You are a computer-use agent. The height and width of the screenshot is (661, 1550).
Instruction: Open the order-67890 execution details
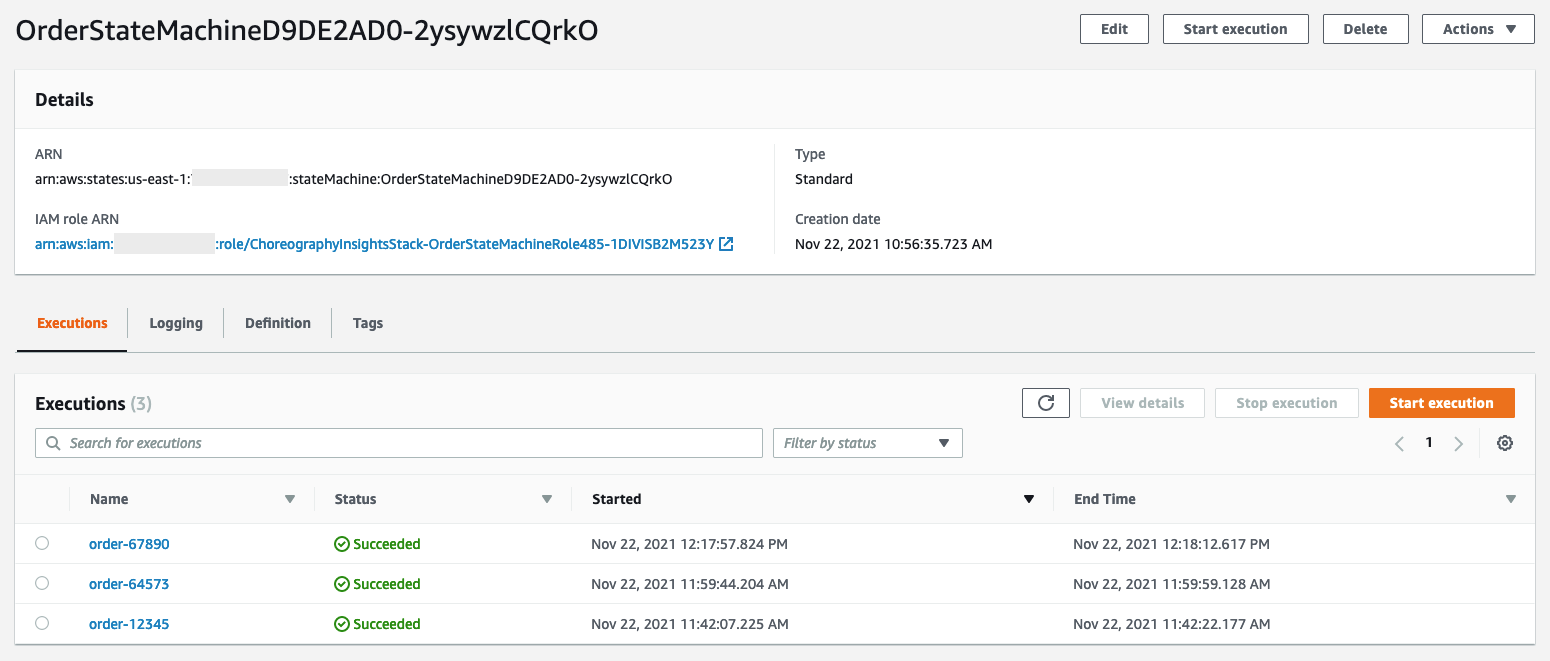129,543
